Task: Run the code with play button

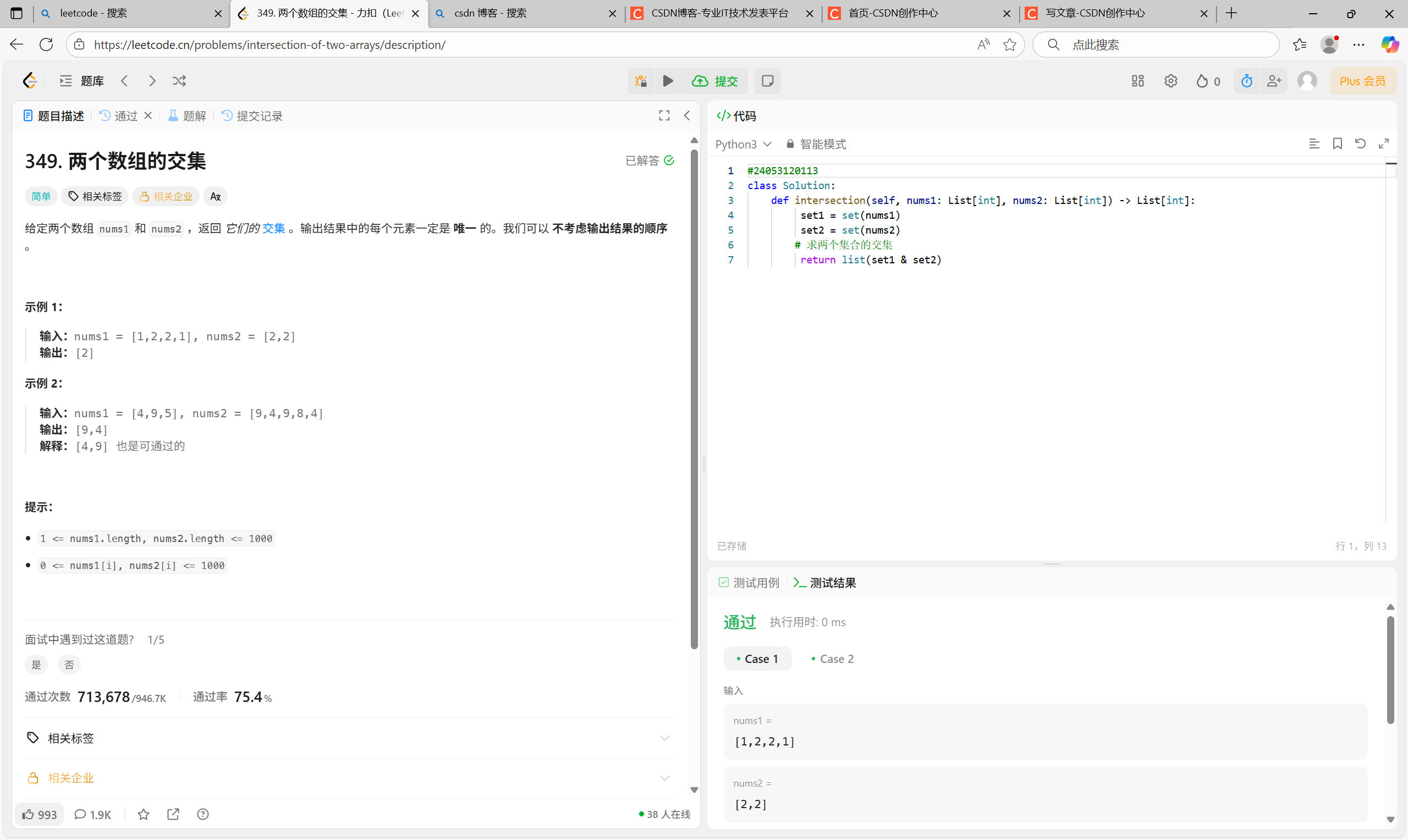Action: coord(668,81)
